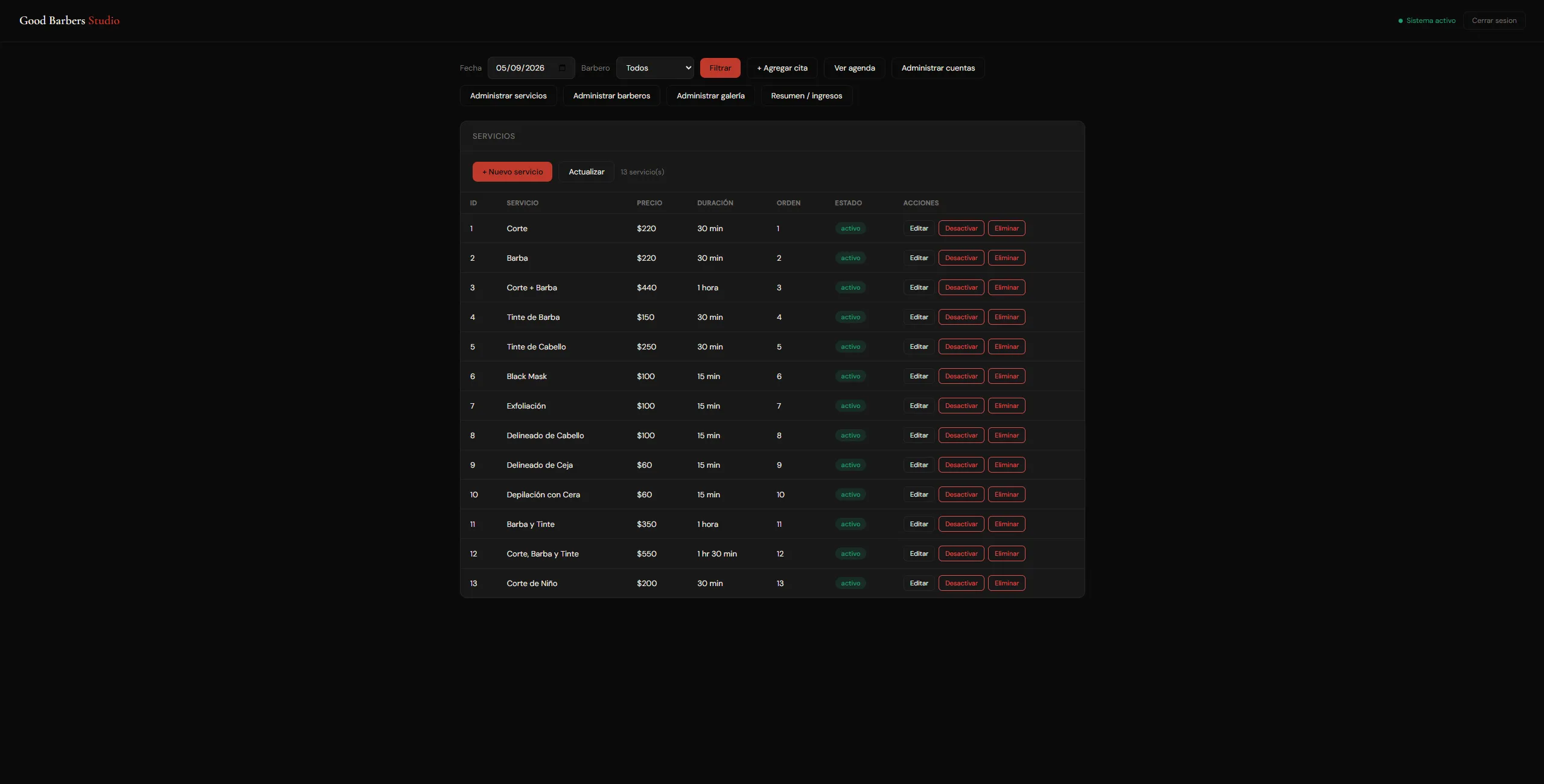Edit the Corte de Niño service

point(919,583)
